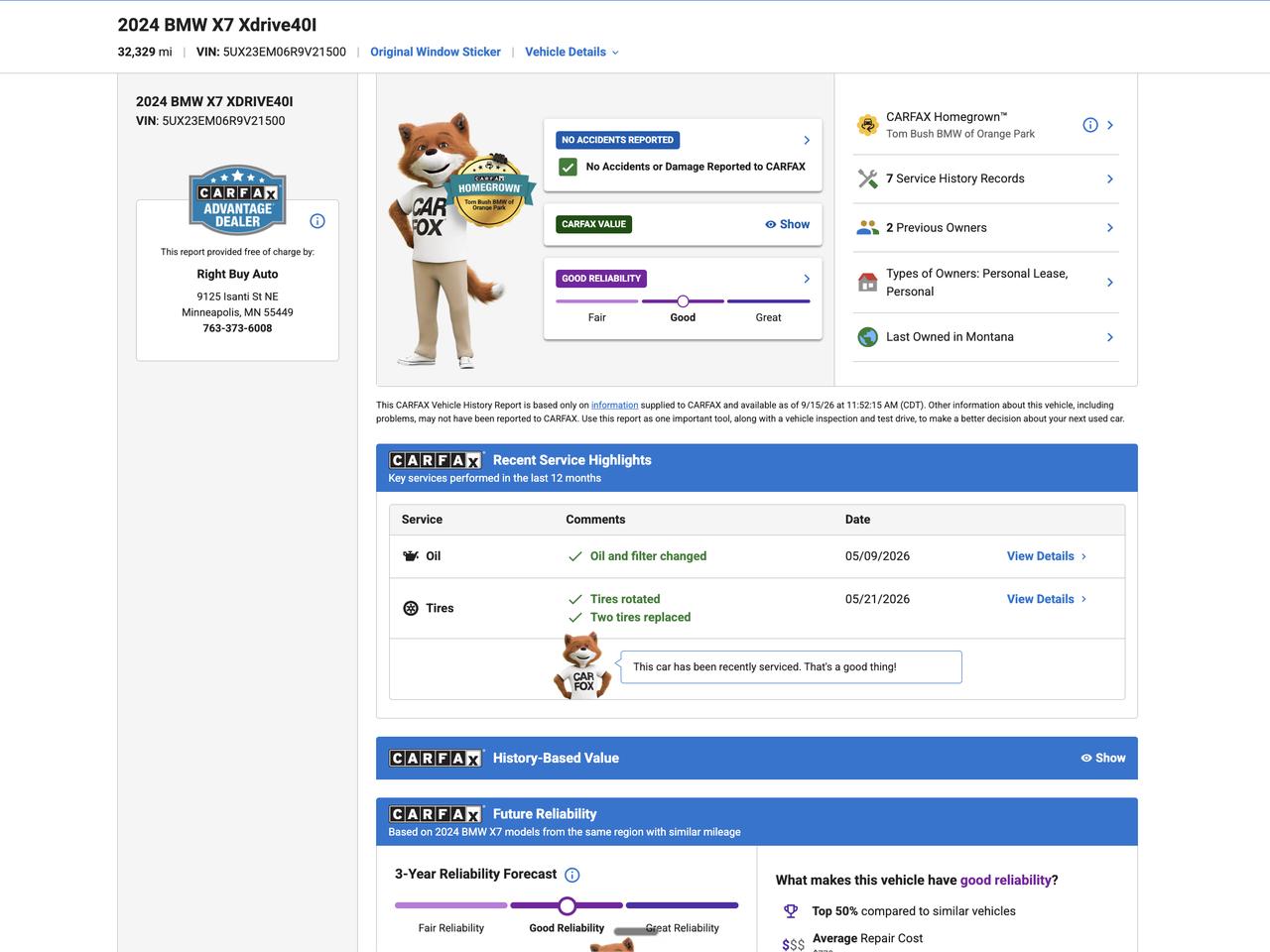
Task: Click the CARFAX VALUE green badge
Action: point(594,224)
